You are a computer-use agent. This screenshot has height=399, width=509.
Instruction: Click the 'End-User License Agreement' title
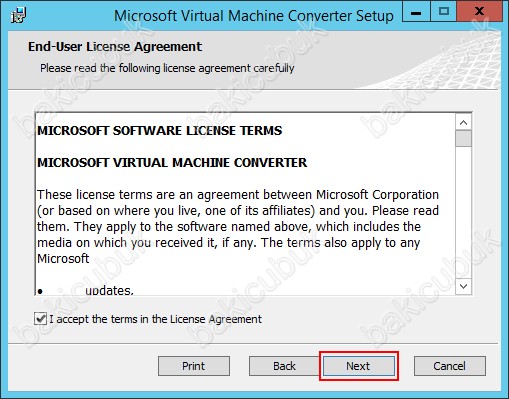(x=115, y=47)
